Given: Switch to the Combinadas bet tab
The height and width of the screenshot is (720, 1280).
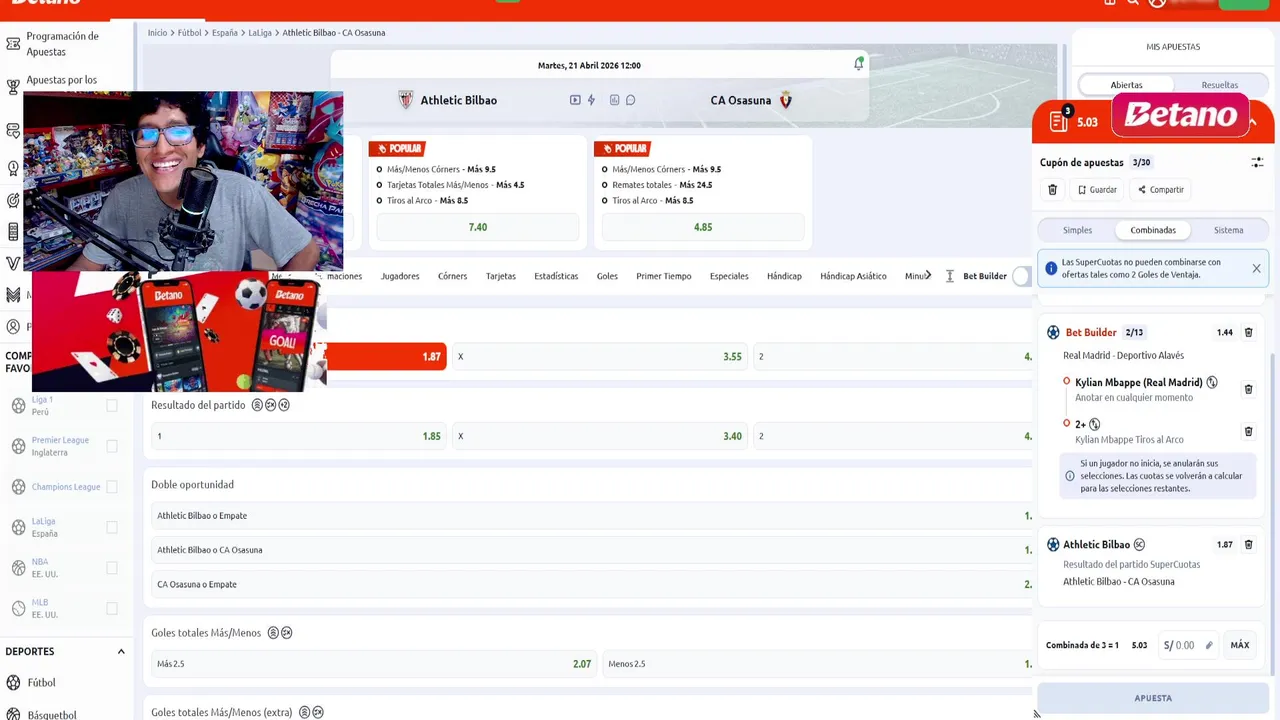Looking at the screenshot, I should click(x=1153, y=230).
